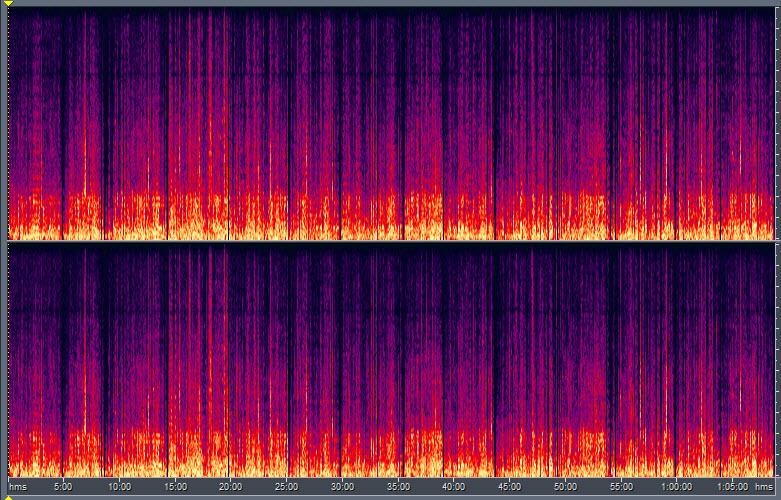This screenshot has height=500, width=781.
Task: Select the upper channel spectrogram
Action: [391, 123]
